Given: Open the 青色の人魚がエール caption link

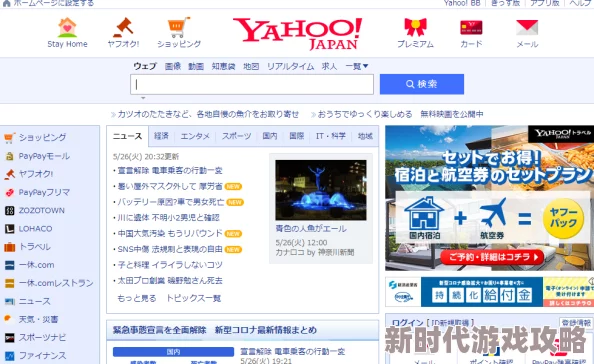Looking at the screenshot, I should pos(311,229).
